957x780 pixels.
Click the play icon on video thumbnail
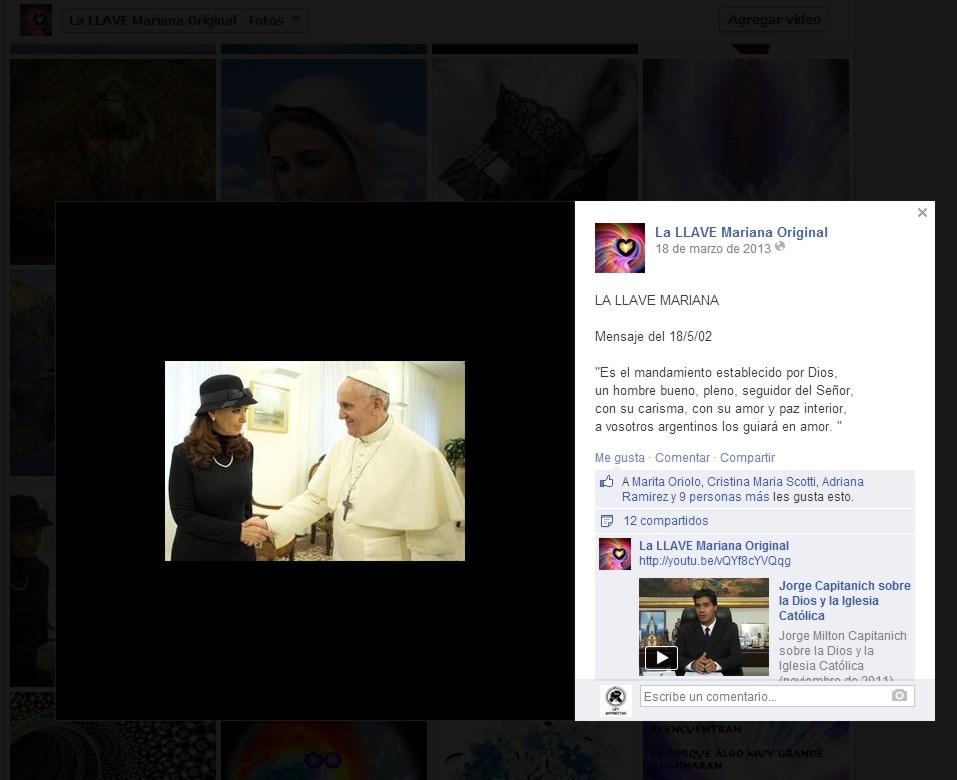click(661, 657)
